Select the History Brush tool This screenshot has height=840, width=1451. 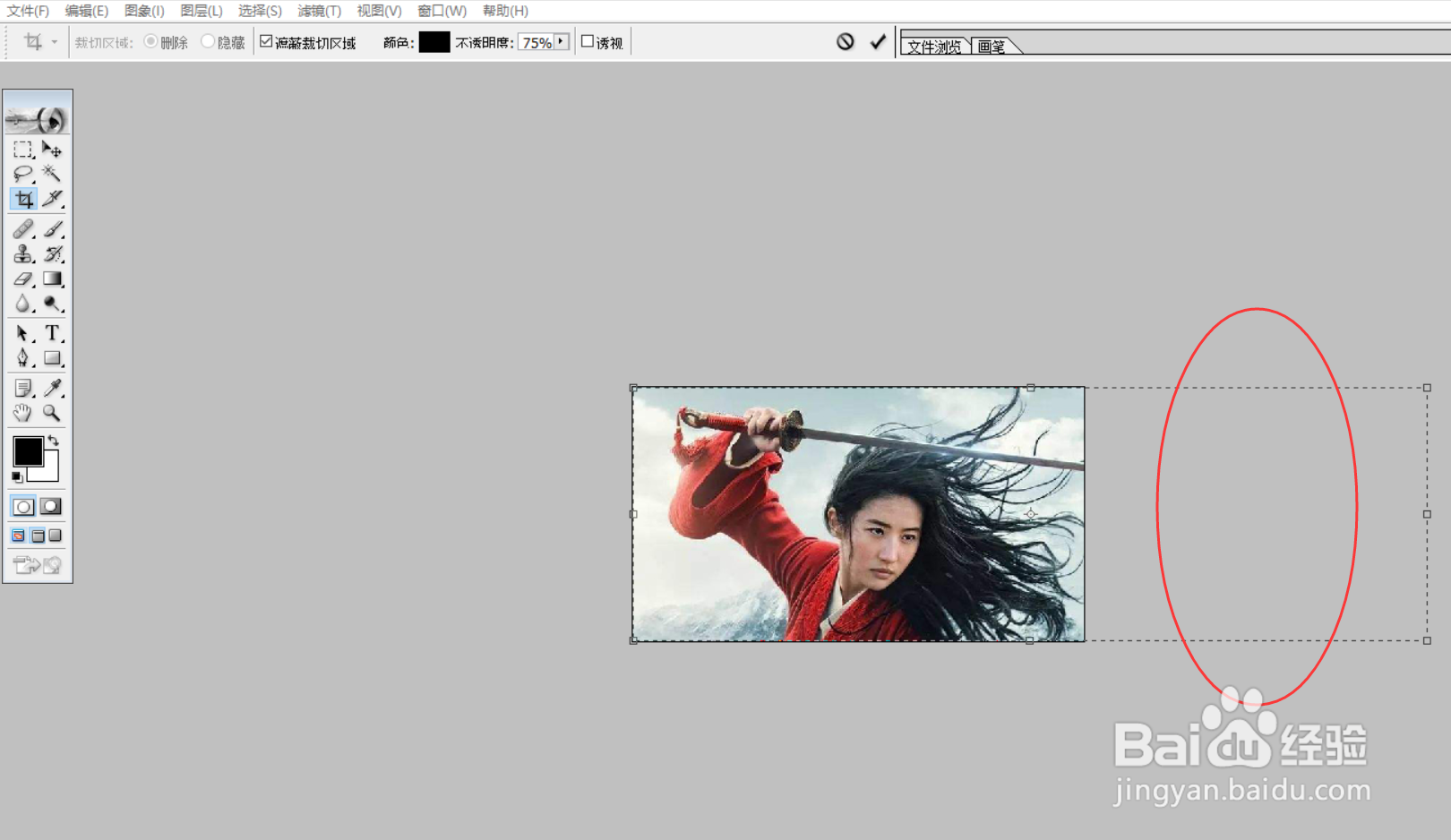pos(52,254)
